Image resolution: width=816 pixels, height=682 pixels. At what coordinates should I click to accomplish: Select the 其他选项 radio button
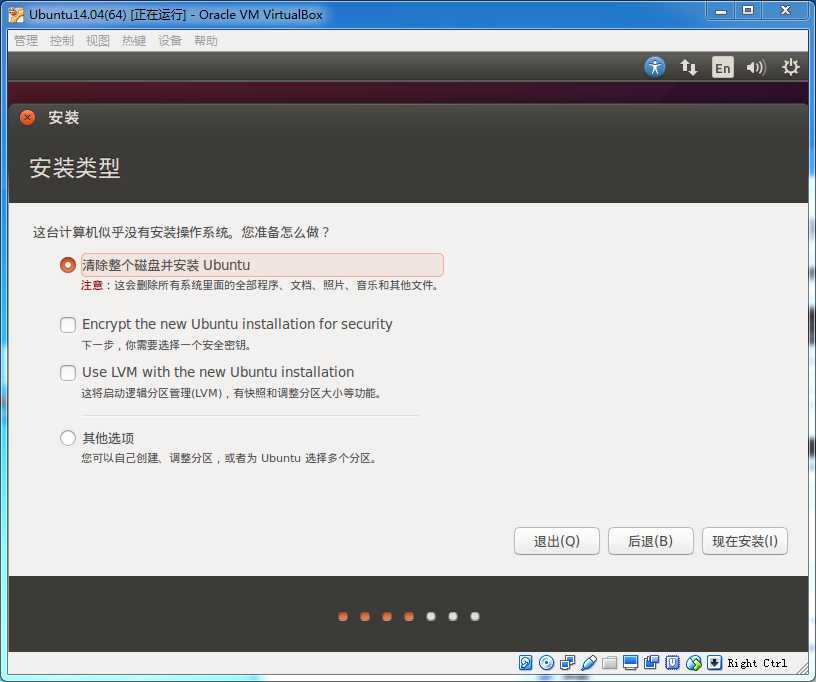click(68, 438)
